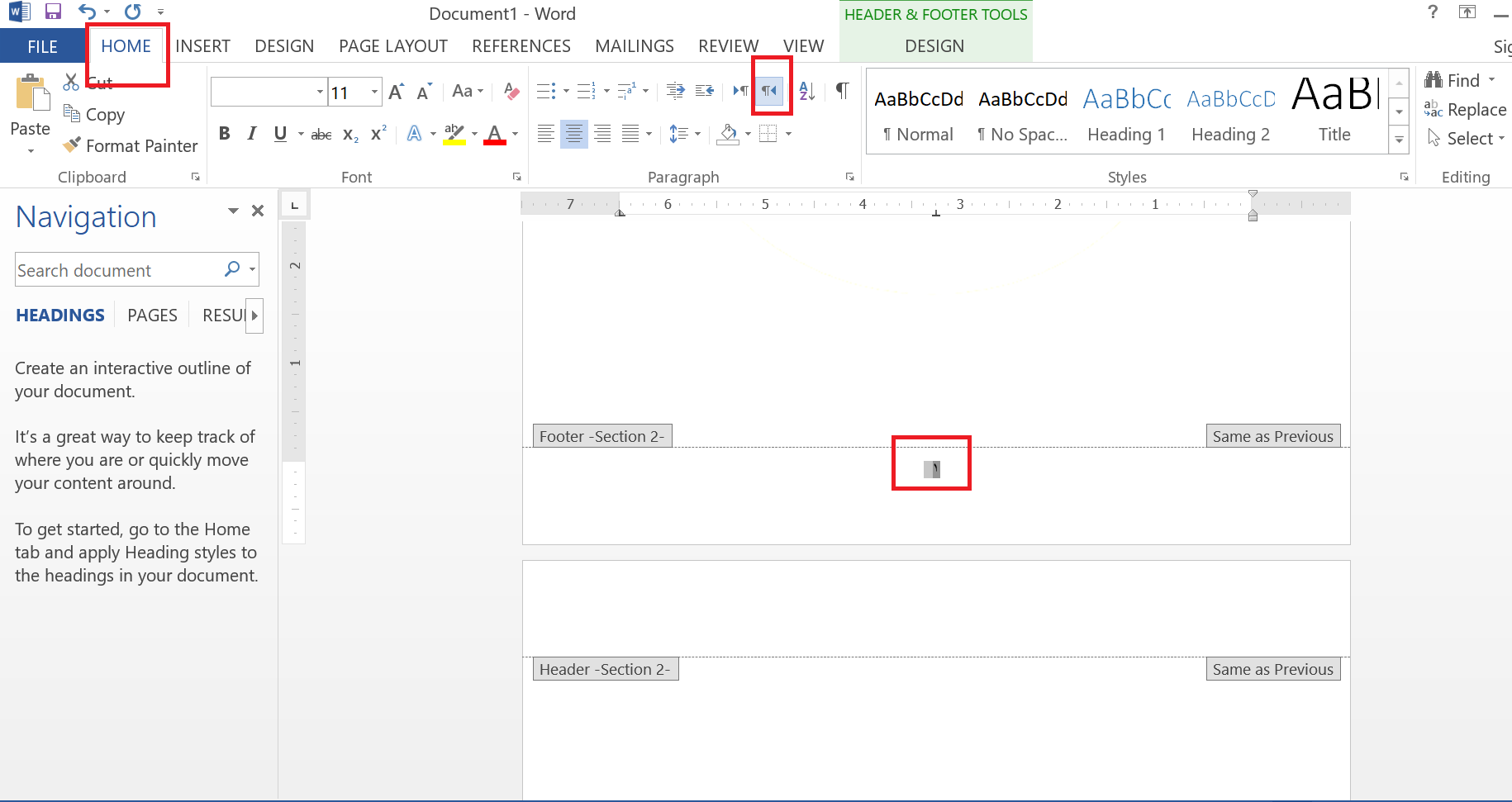Apply subscript formatting
Image resolution: width=1512 pixels, height=802 pixels.
pos(350,134)
